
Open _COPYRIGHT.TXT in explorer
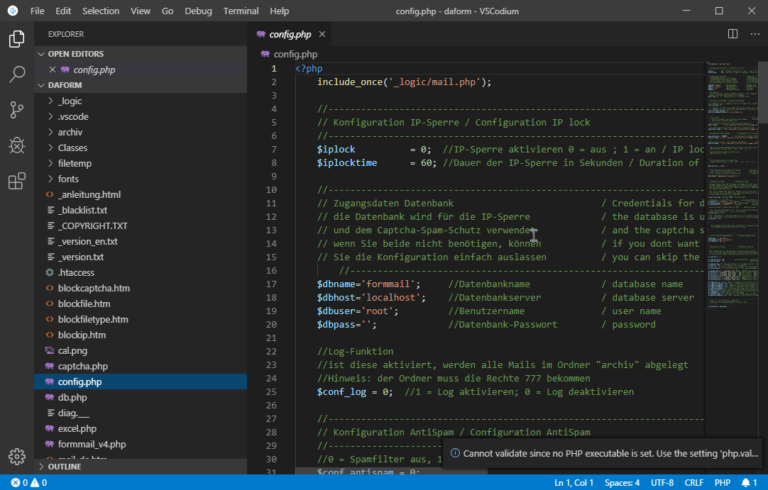tap(141, 226)
